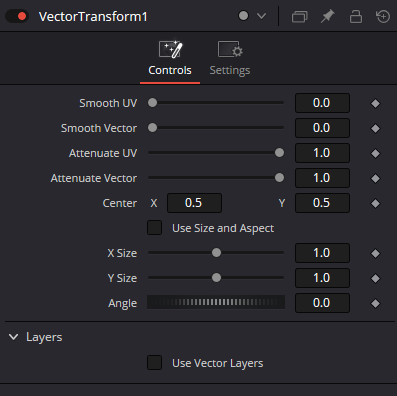The height and width of the screenshot is (396, 397).
Task: Click the Attenuate UV value field
Action: point(322,153)
